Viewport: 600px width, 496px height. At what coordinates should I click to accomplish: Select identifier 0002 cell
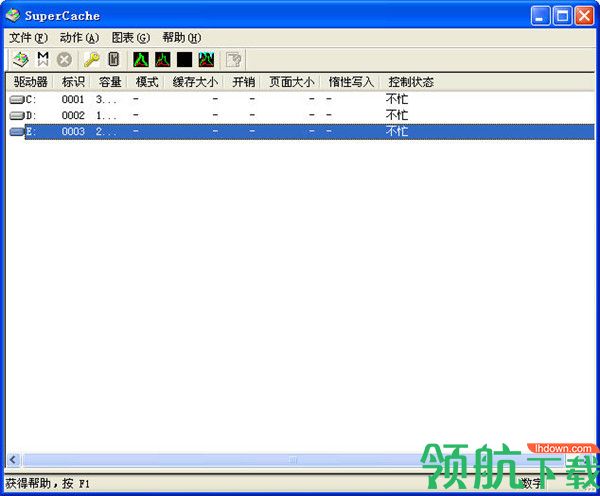coord(73,115)
